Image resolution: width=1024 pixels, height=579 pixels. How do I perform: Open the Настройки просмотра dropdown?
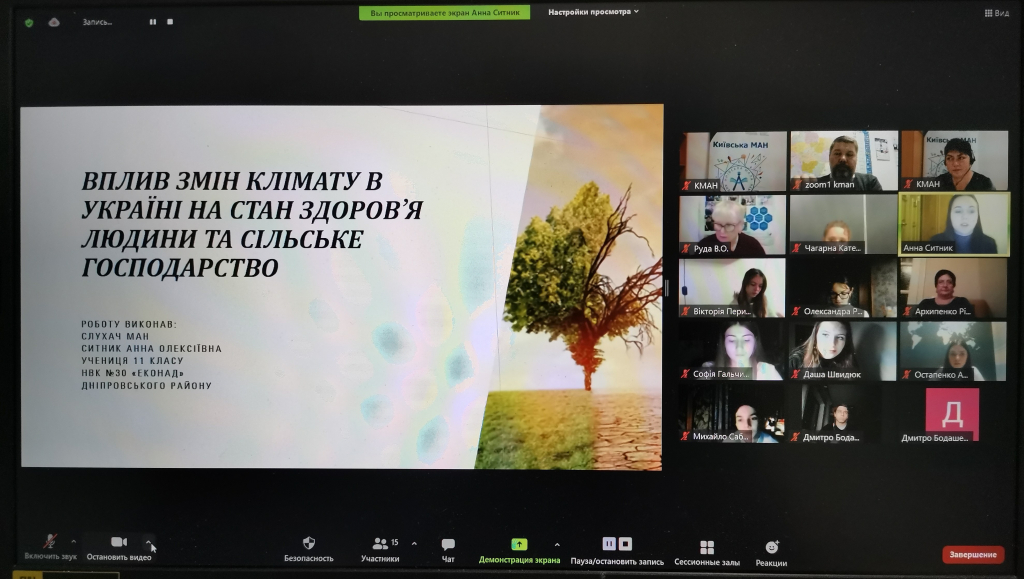593,12
